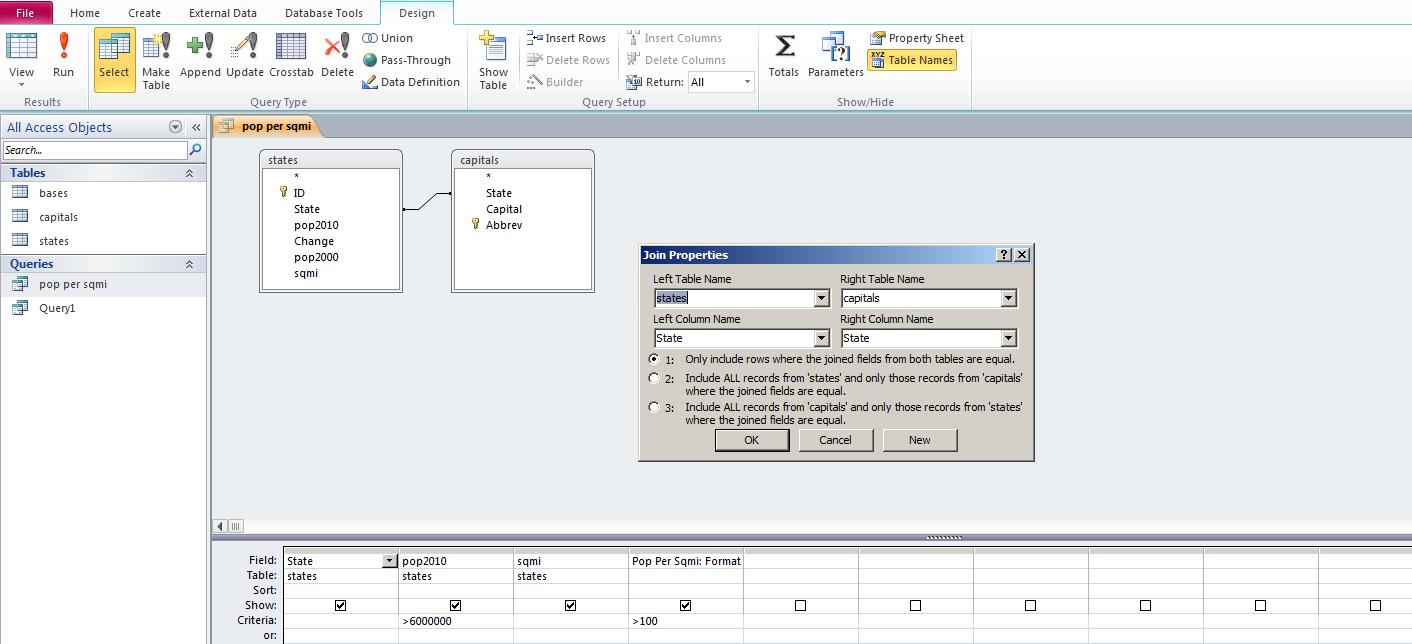
Task: Uncheck Show for the State field
Action: click(341, 605)
